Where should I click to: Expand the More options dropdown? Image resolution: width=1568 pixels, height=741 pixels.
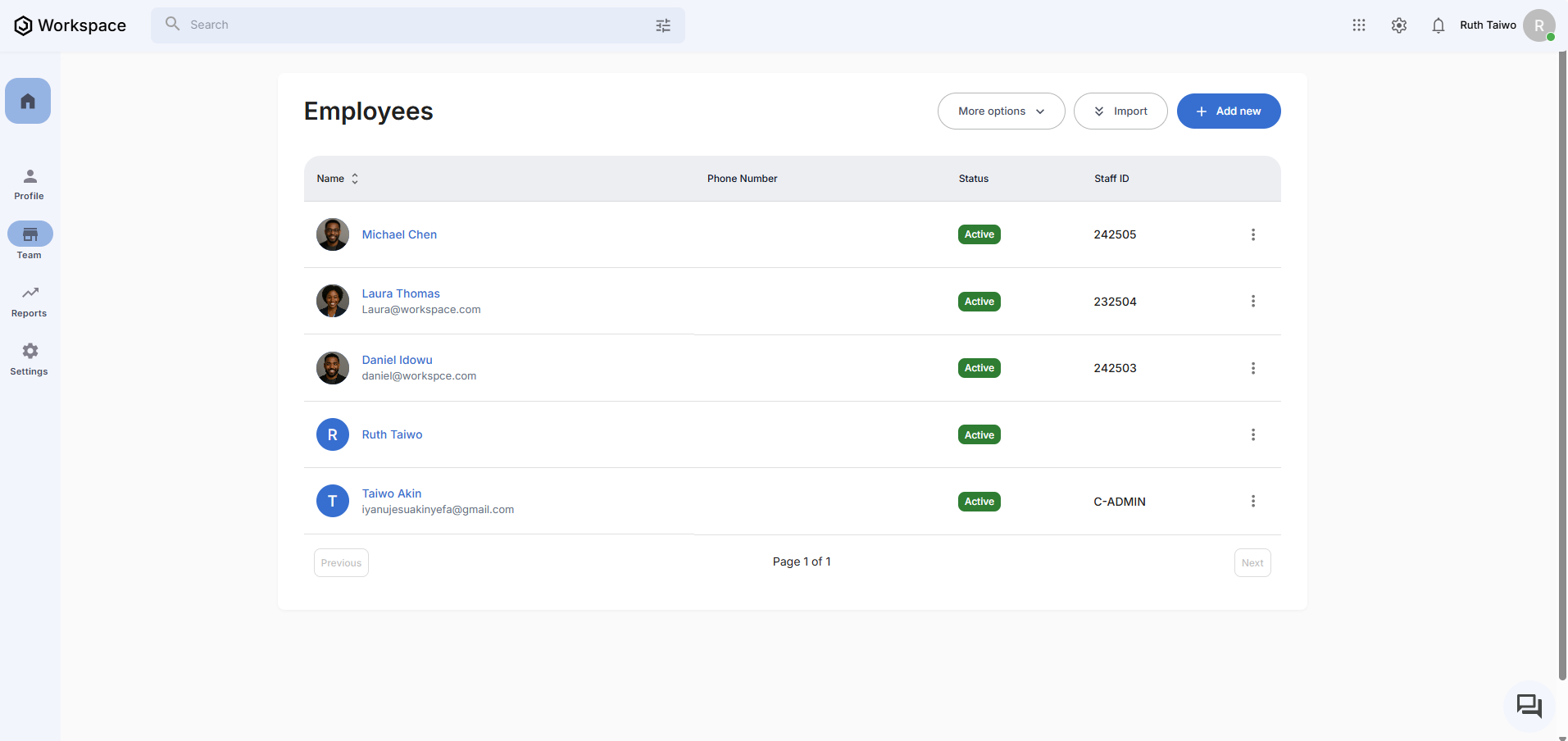coord(1001,111)
